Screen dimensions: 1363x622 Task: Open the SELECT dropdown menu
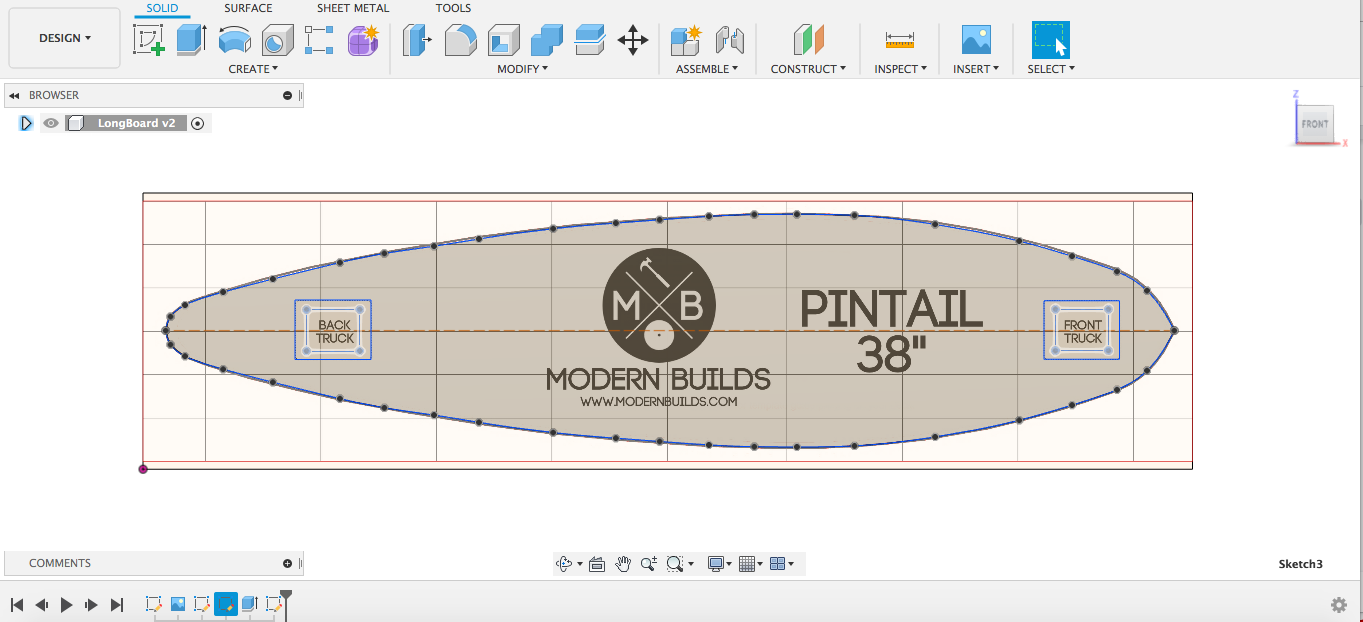click(1051, 69)
